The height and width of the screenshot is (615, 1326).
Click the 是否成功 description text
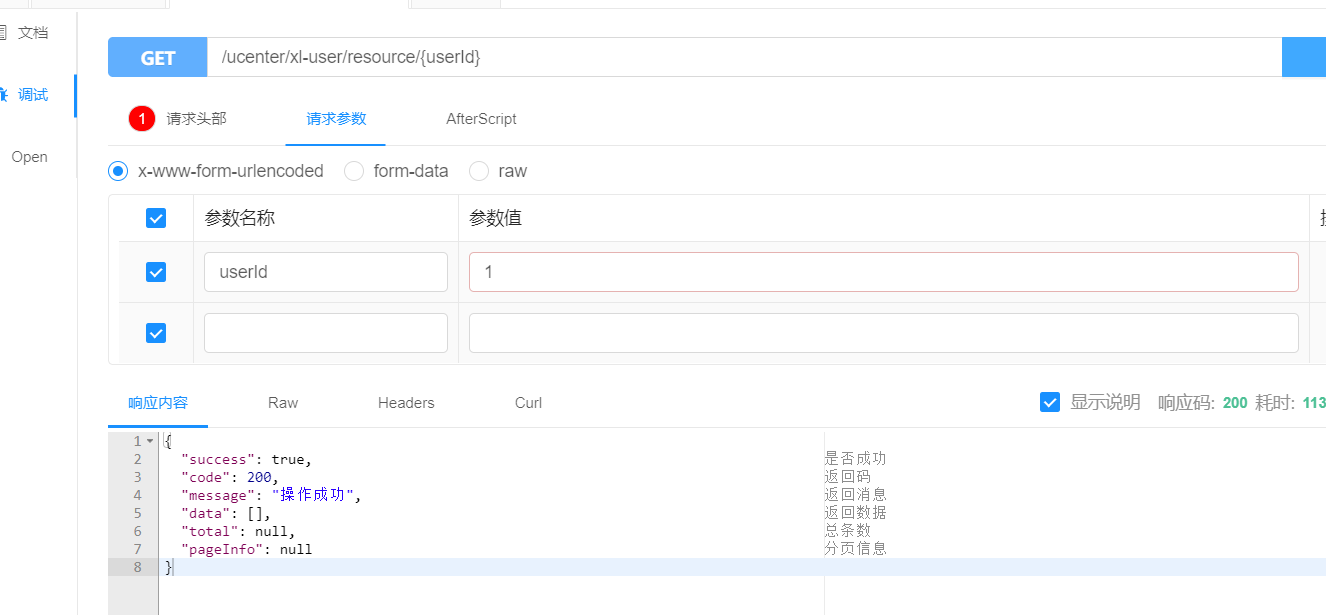pyautogui.click(x=855, y=459)
